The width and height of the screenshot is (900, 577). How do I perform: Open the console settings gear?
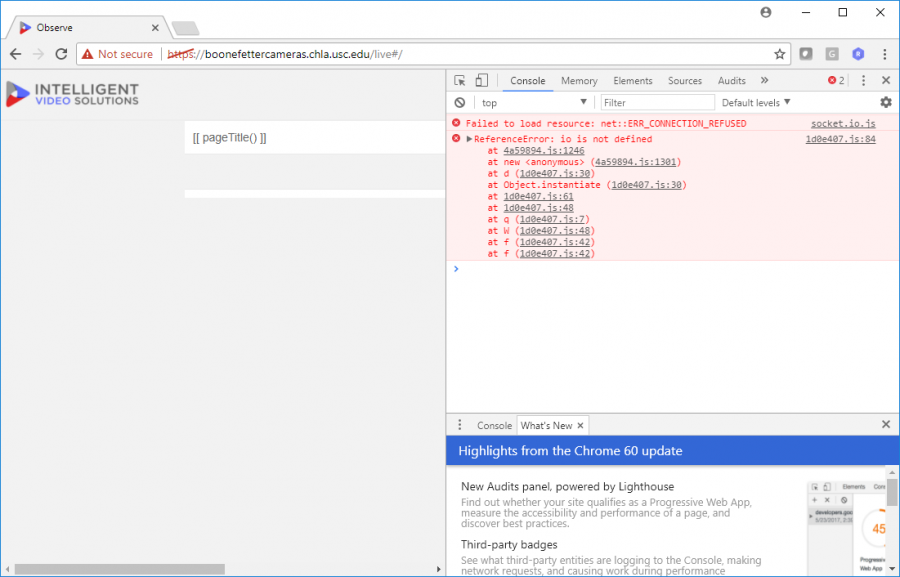click(x=886, y=102)
